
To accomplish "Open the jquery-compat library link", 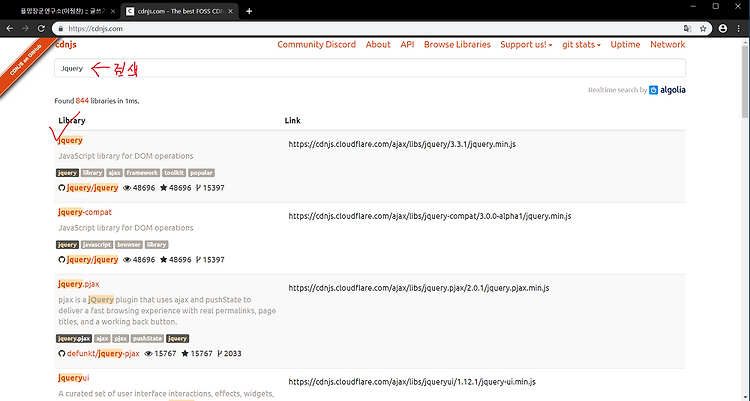I will [85, 212].
